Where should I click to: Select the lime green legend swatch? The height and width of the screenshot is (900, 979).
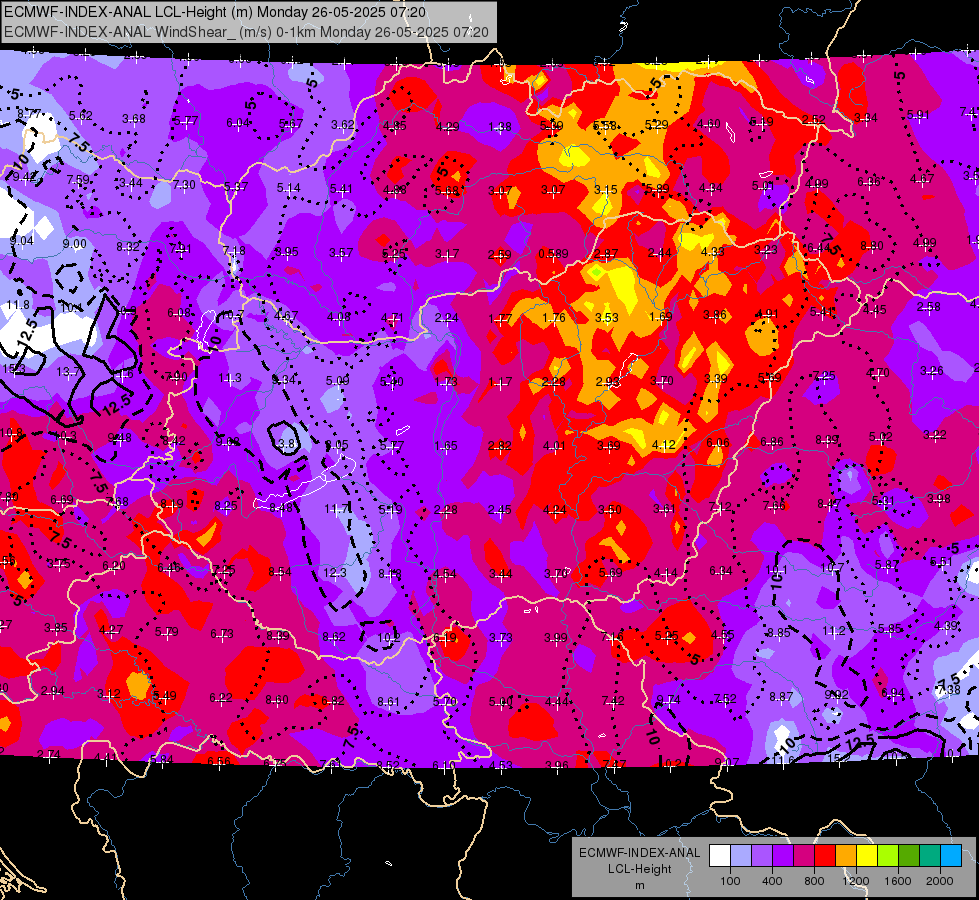click(x=888, y=855)
